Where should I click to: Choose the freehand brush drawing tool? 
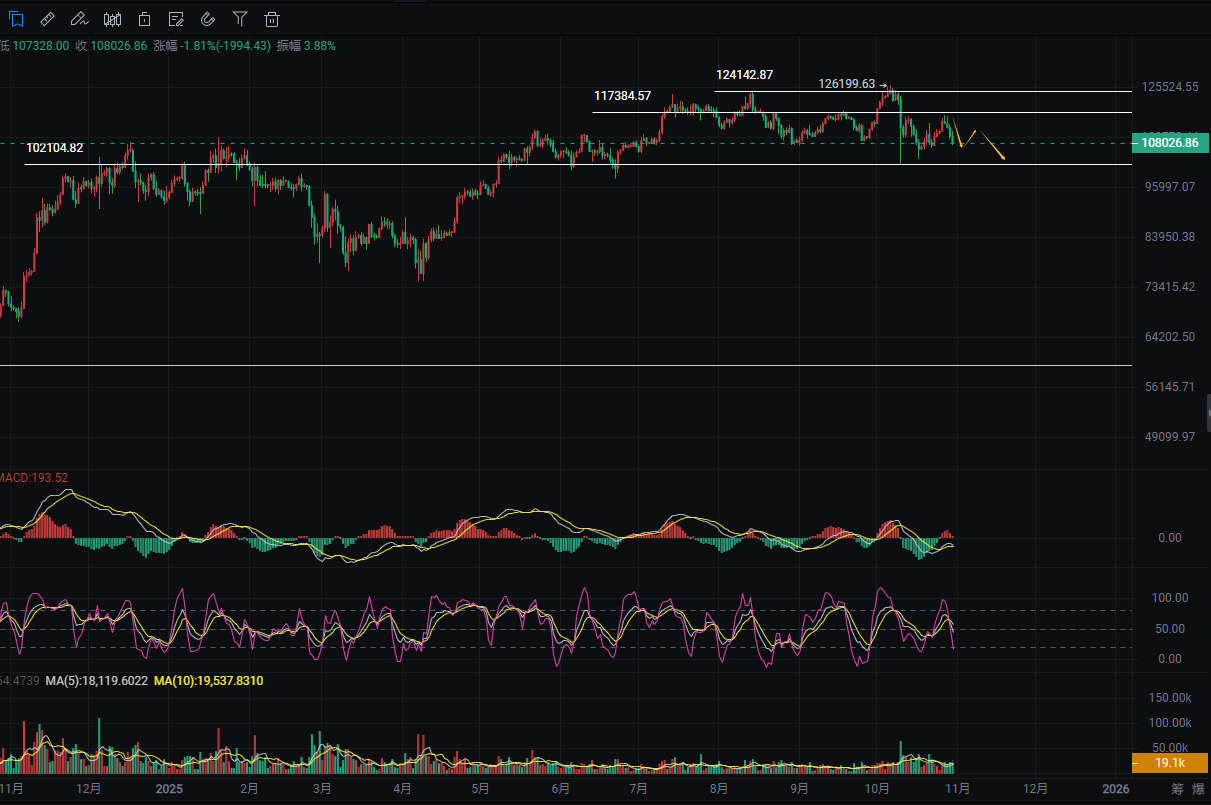pyautogui.click(x=80, y=18)
